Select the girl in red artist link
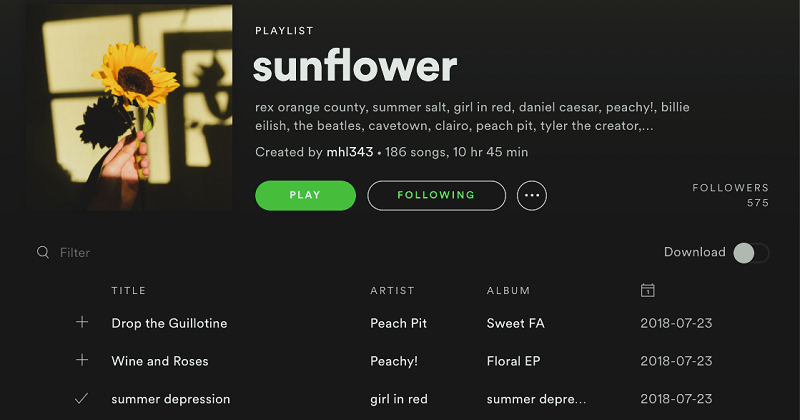 click(x=399, y=399)
